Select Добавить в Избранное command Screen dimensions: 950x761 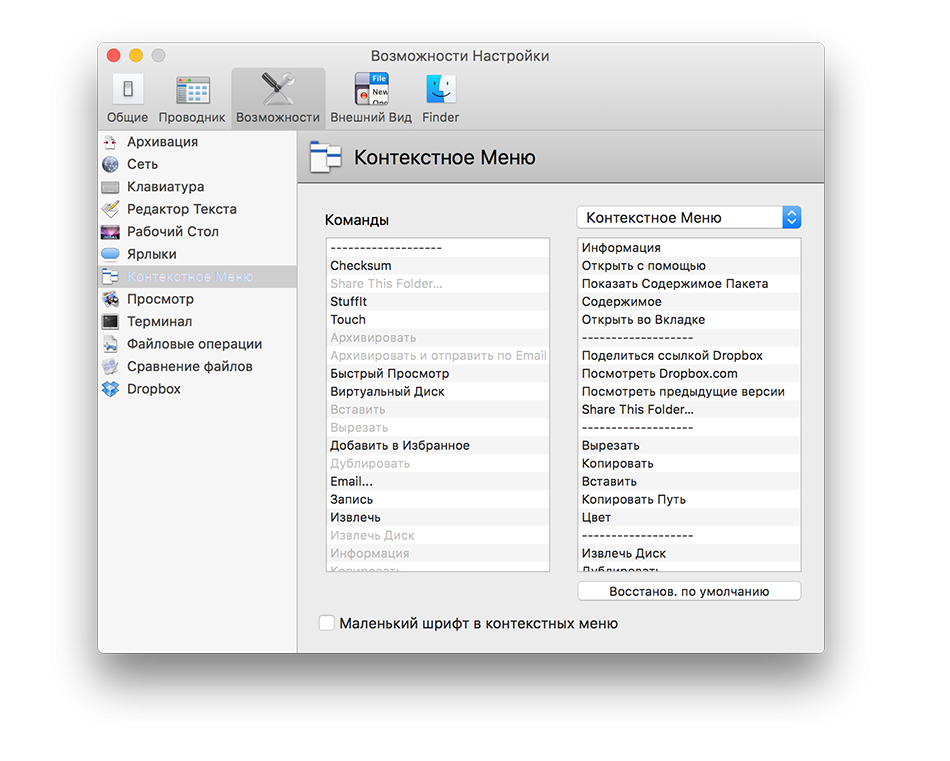tap(437, 445)
